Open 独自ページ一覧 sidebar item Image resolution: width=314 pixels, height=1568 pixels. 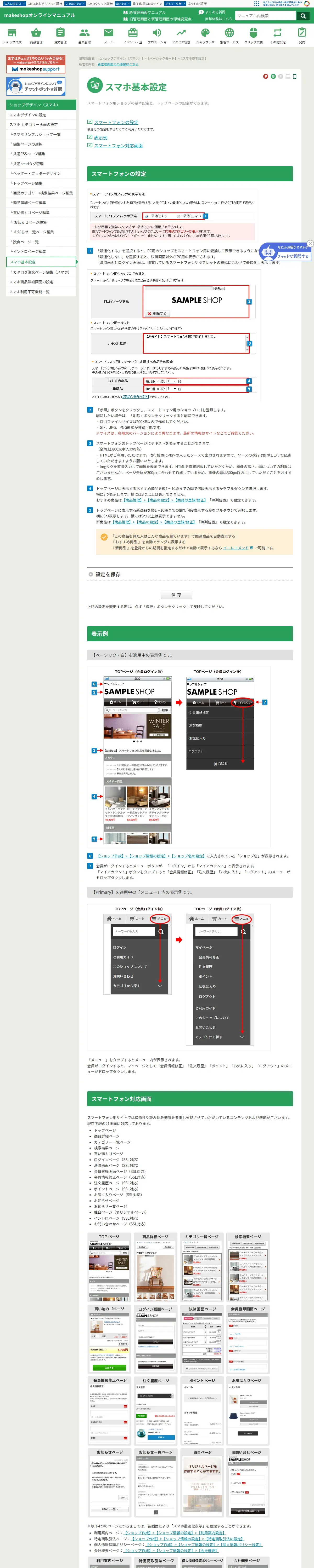tap(41, 242)
